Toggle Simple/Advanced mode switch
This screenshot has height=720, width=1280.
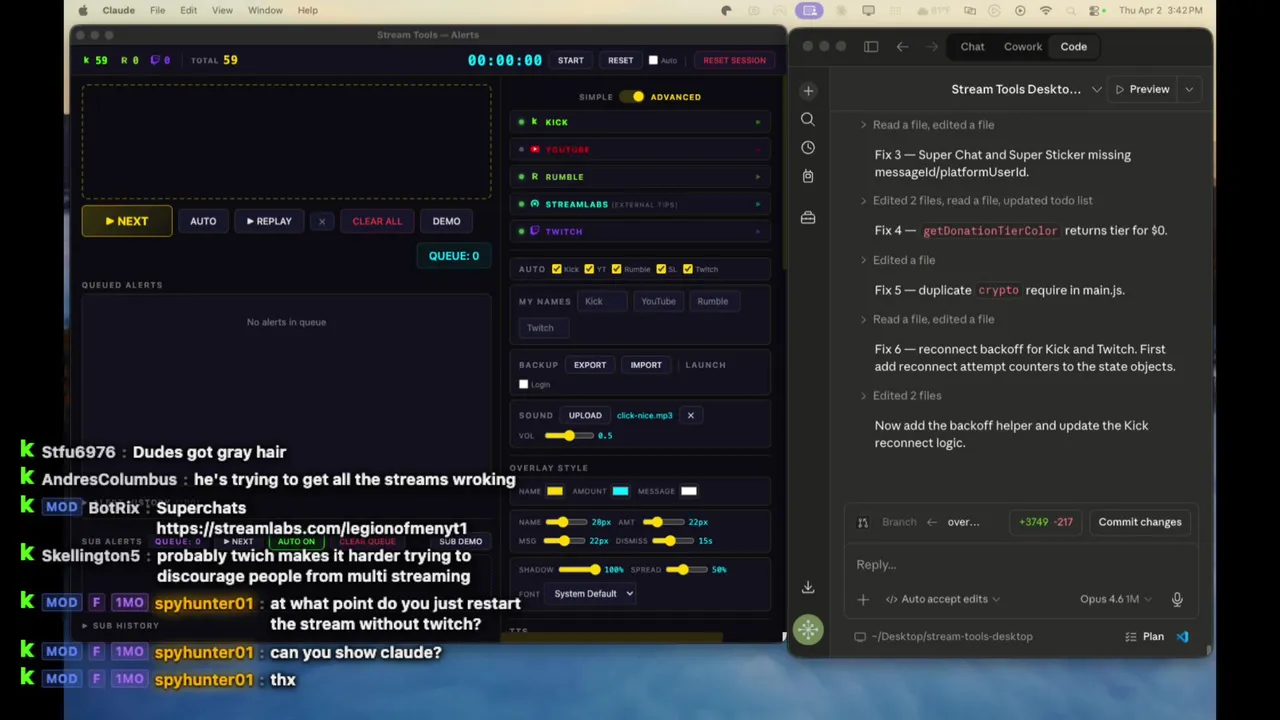tap(633, 97)
